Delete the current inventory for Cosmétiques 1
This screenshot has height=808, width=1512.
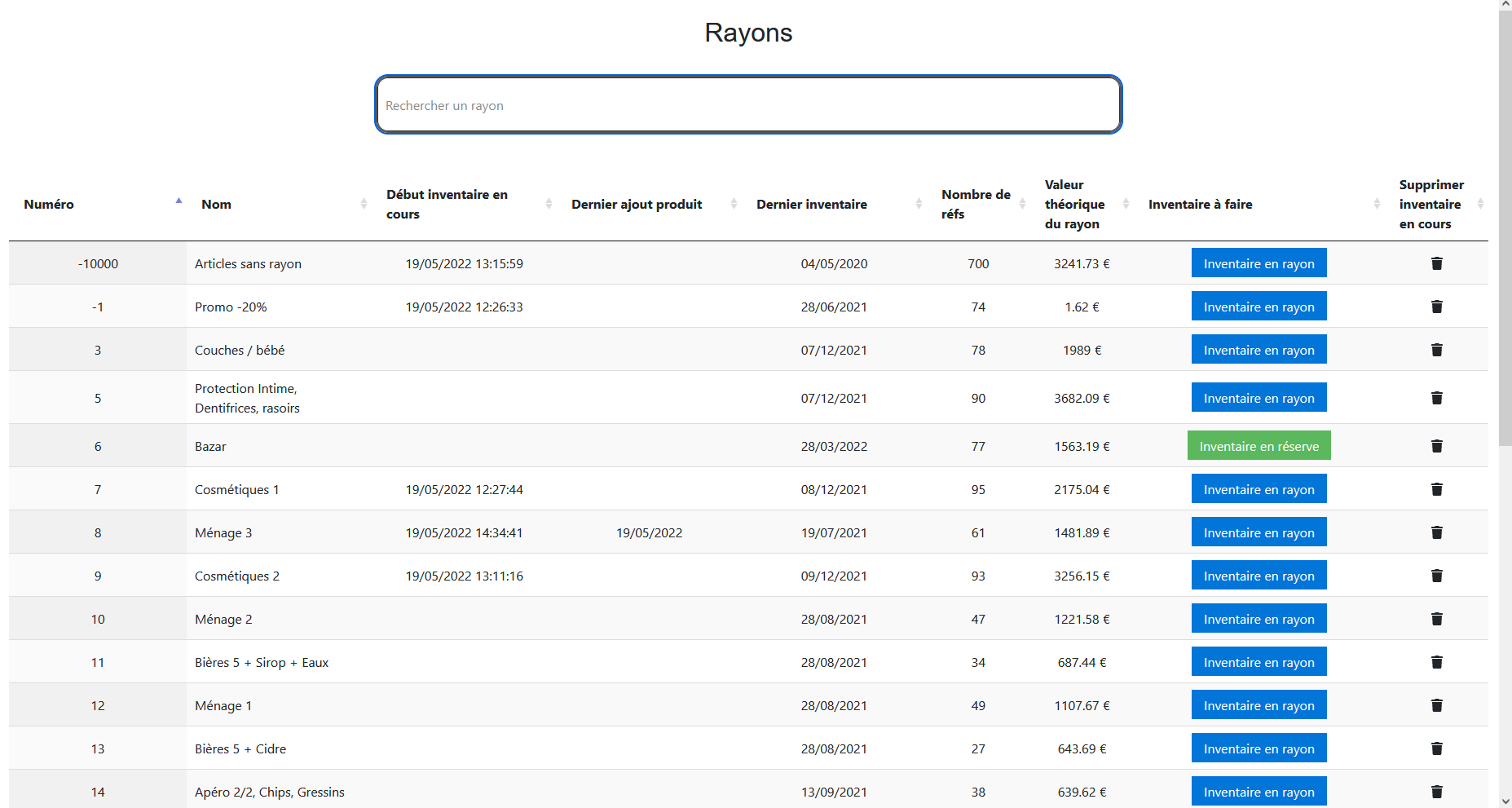(1437, 489)
